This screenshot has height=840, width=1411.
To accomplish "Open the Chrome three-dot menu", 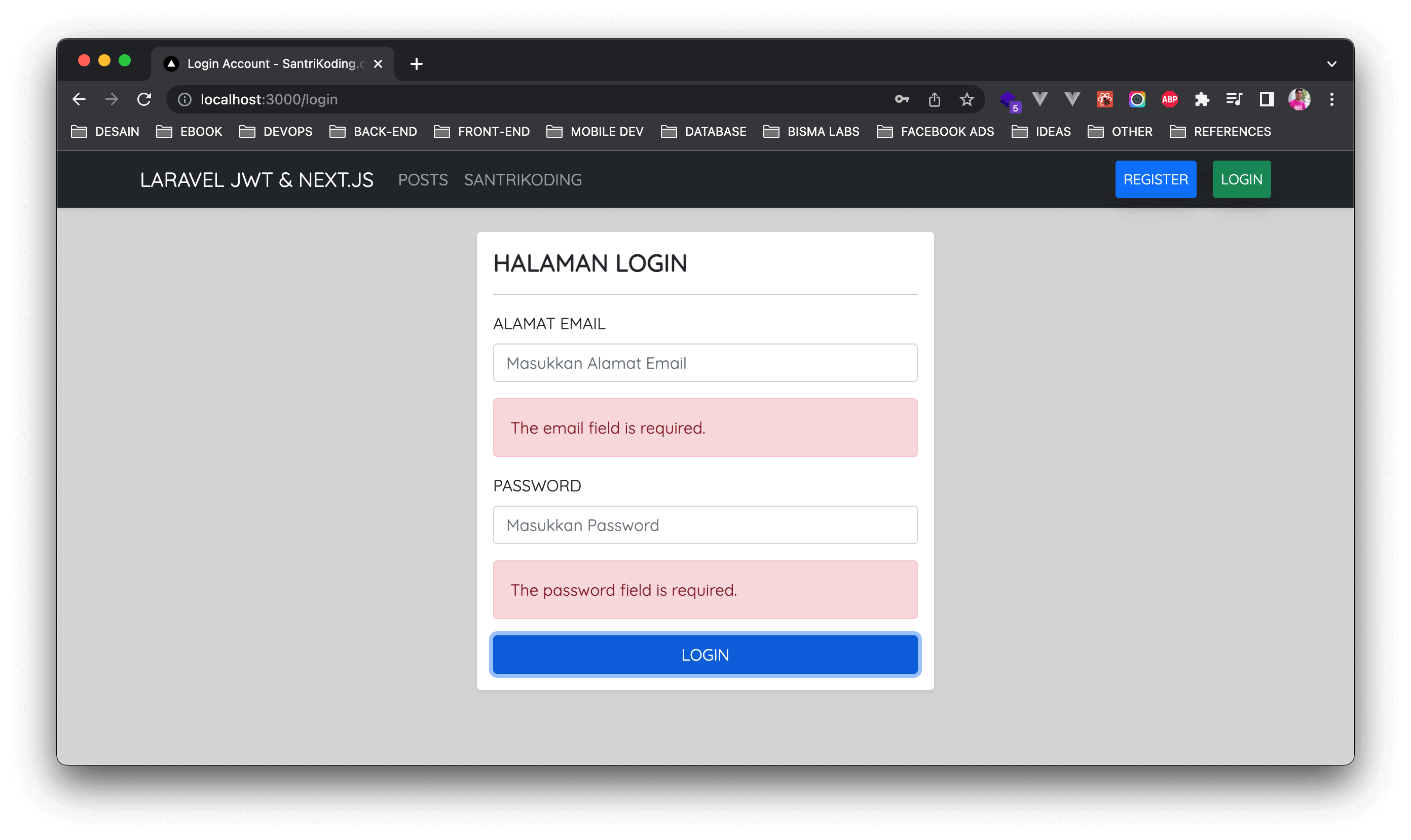I will click(1332, 100).
